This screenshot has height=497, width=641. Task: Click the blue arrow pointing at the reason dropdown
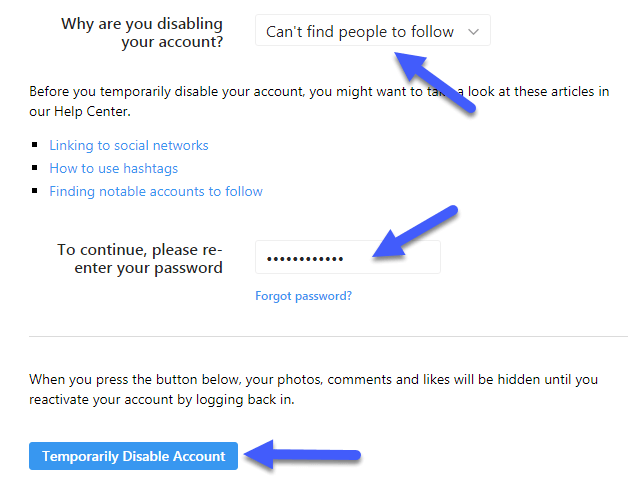(x=433, y=80)
